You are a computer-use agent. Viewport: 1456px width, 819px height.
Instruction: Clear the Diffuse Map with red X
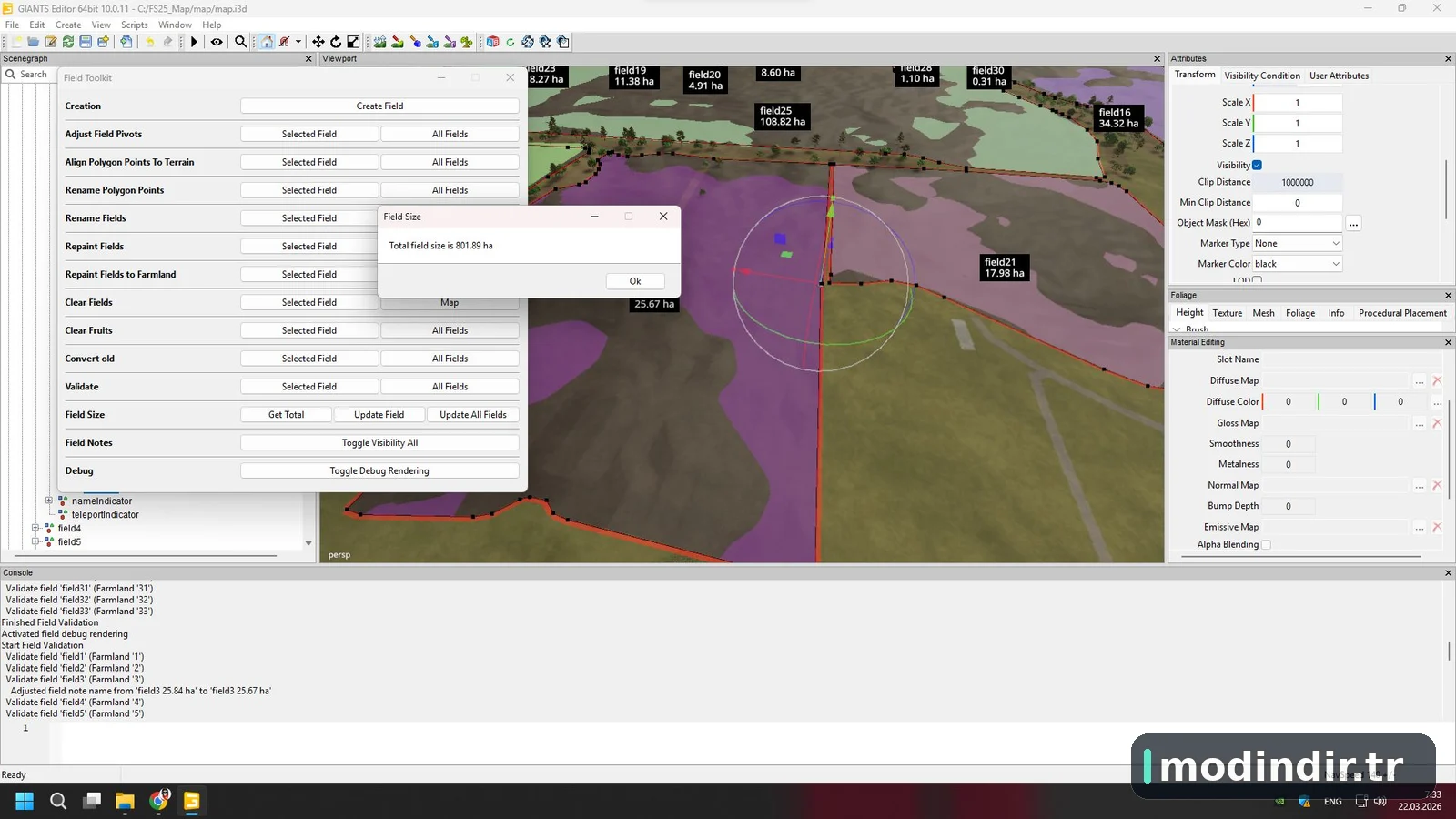tap(1437, 380)
